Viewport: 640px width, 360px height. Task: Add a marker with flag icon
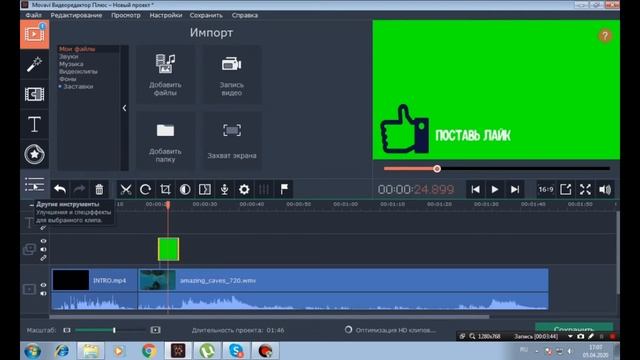click(x=284, y=189)
